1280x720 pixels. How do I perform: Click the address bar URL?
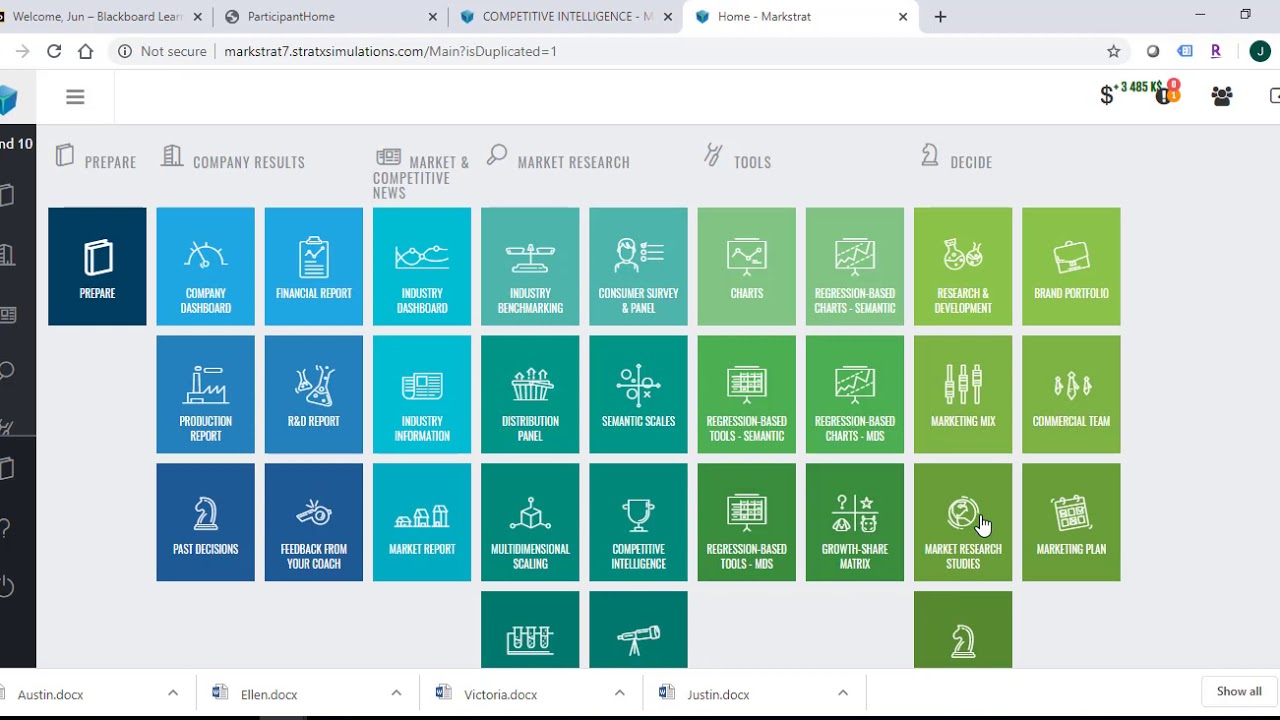coord(390,51)
